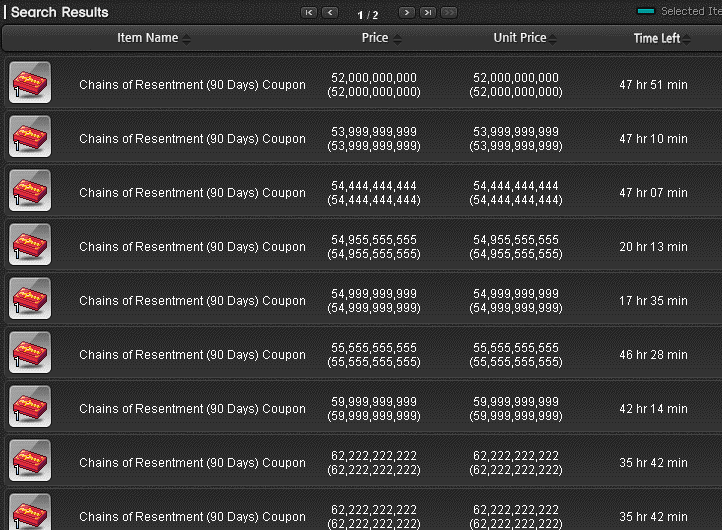Click unit price 59,999,999,999
This screenshot has width=722, height=530.
click(x=516, y=408)
